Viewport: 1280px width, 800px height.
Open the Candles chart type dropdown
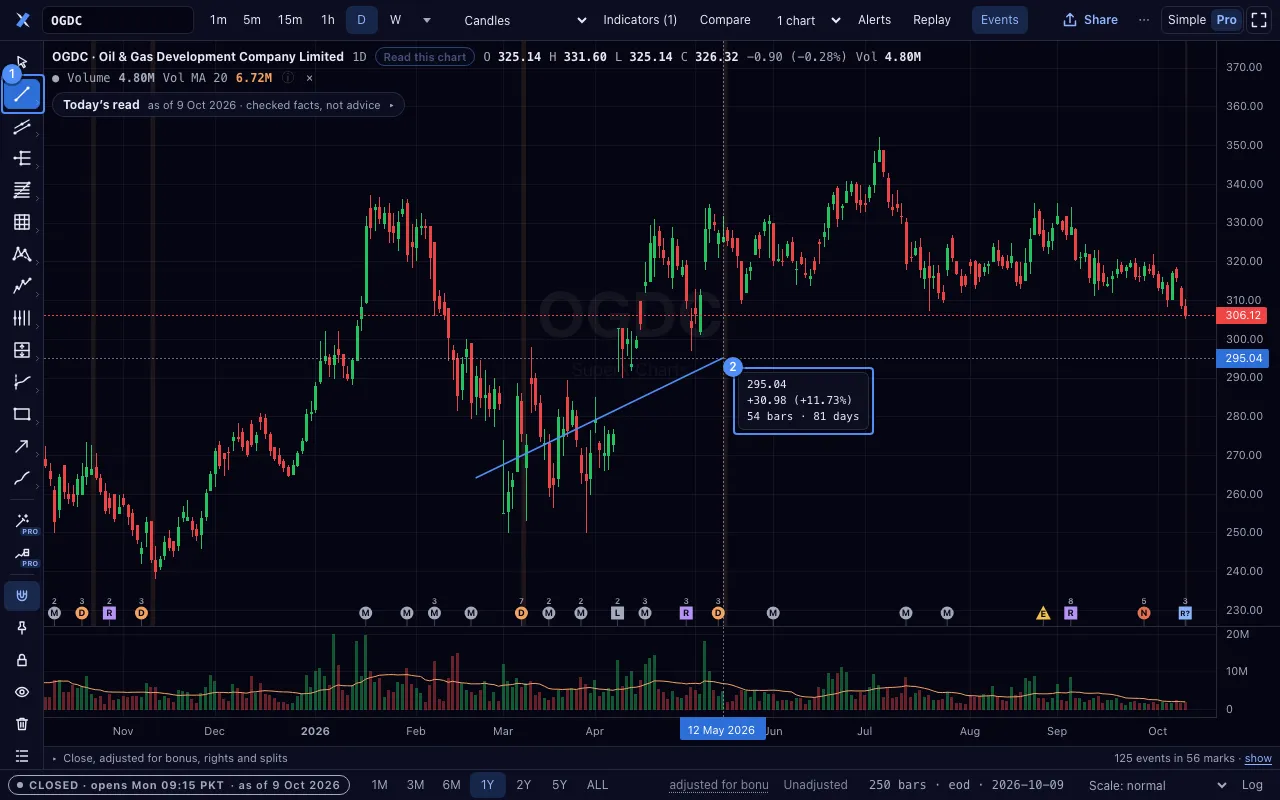coord(526,20)
